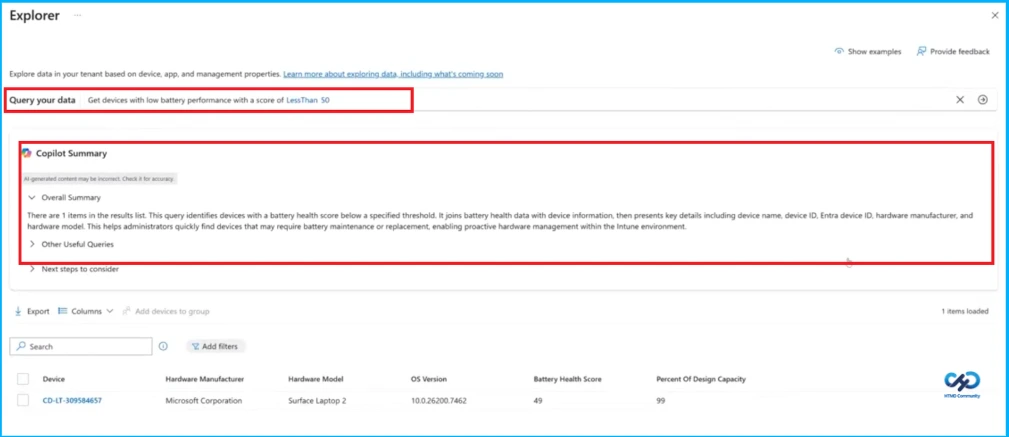Click the OS version 10.0.26200.7462 cell
The width and height of the screenshot is (1009, 437).
439,400
